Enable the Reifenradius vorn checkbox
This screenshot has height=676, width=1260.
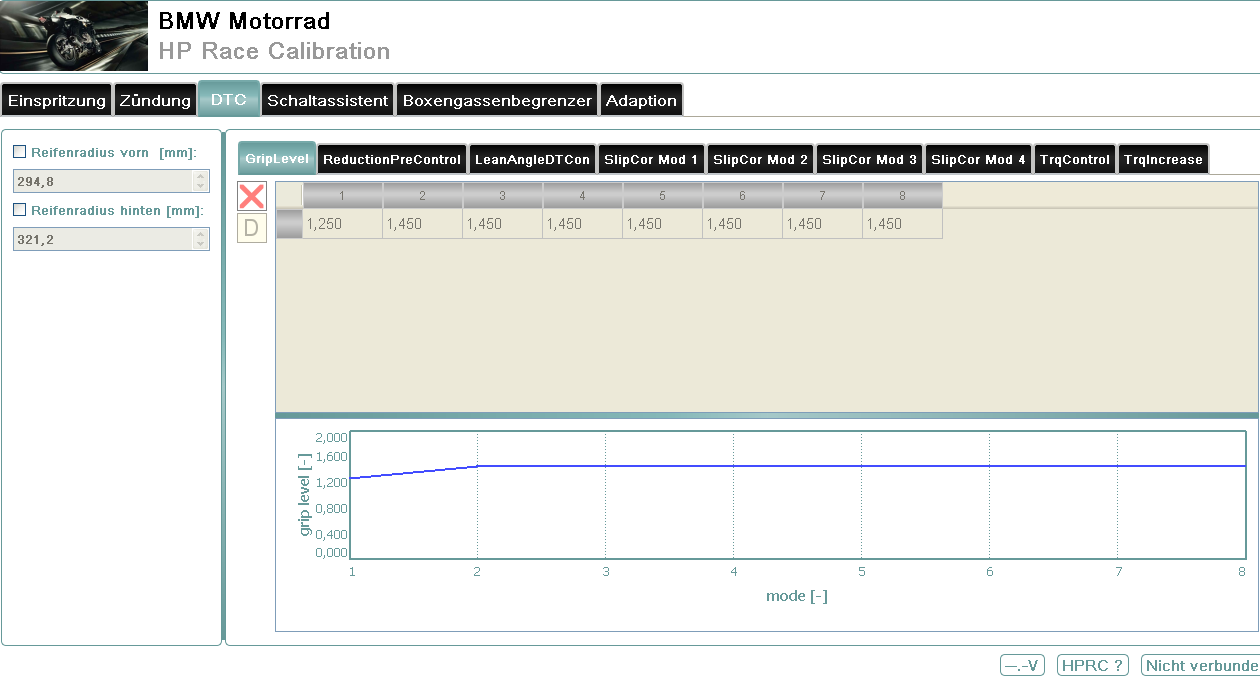19,152
